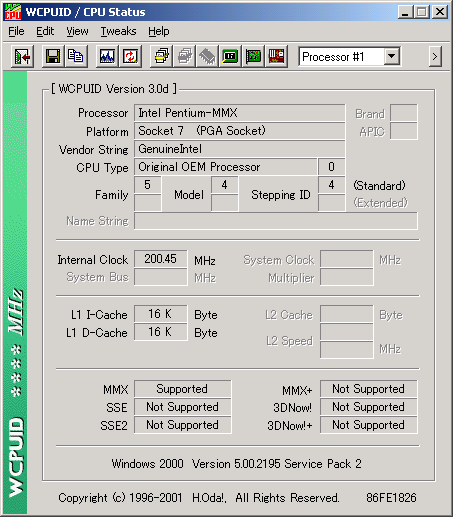The width and height of the screenshot is (453, 517).
Task: Click the Internal Clock 200.45 value
Action: pos(161,259)
